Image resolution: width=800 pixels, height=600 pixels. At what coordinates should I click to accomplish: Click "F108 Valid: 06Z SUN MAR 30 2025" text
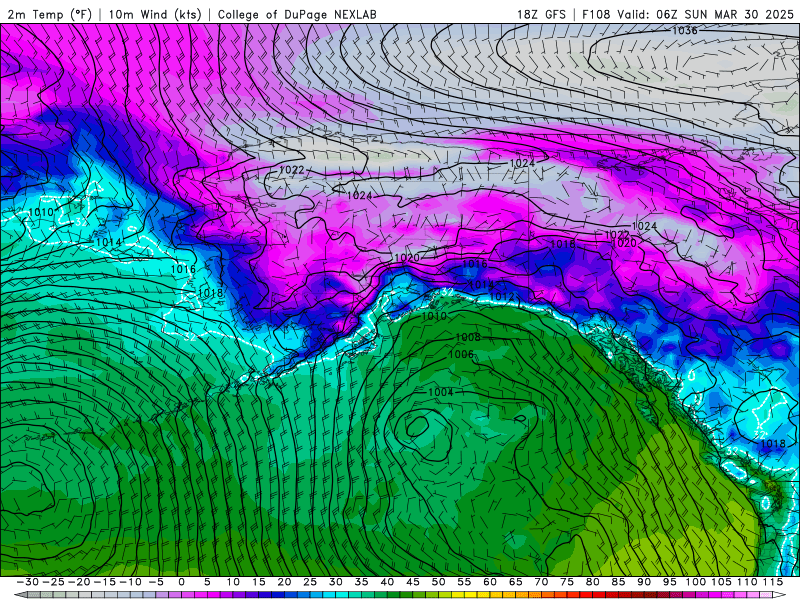pos(688,14)
